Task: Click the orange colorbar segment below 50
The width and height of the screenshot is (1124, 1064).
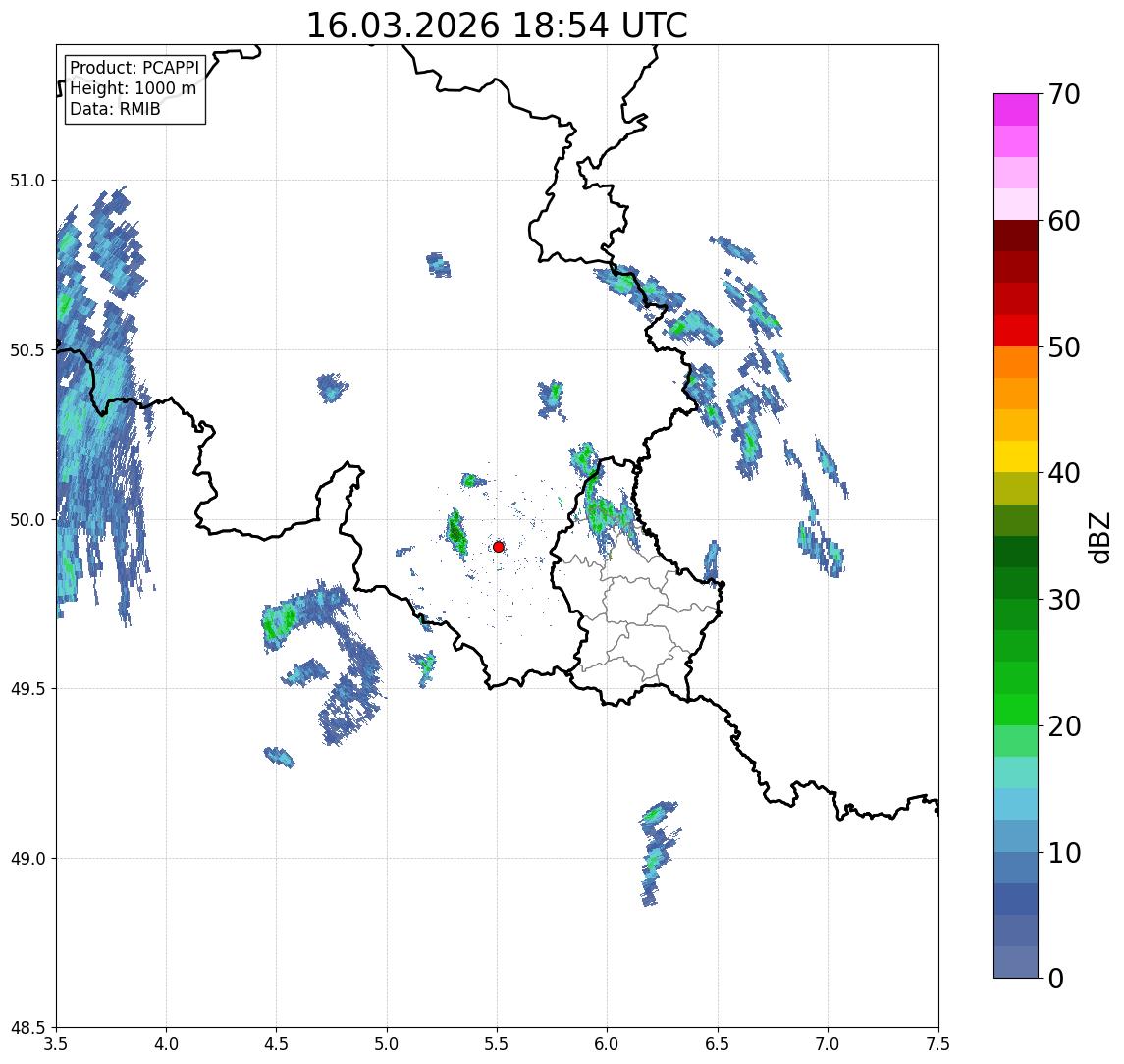Action: pyautogui.click(x=1016, y=363)
